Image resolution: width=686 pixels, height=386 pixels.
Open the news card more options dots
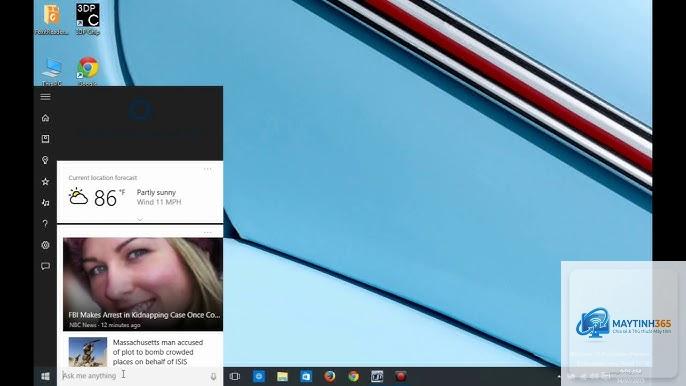207,232
